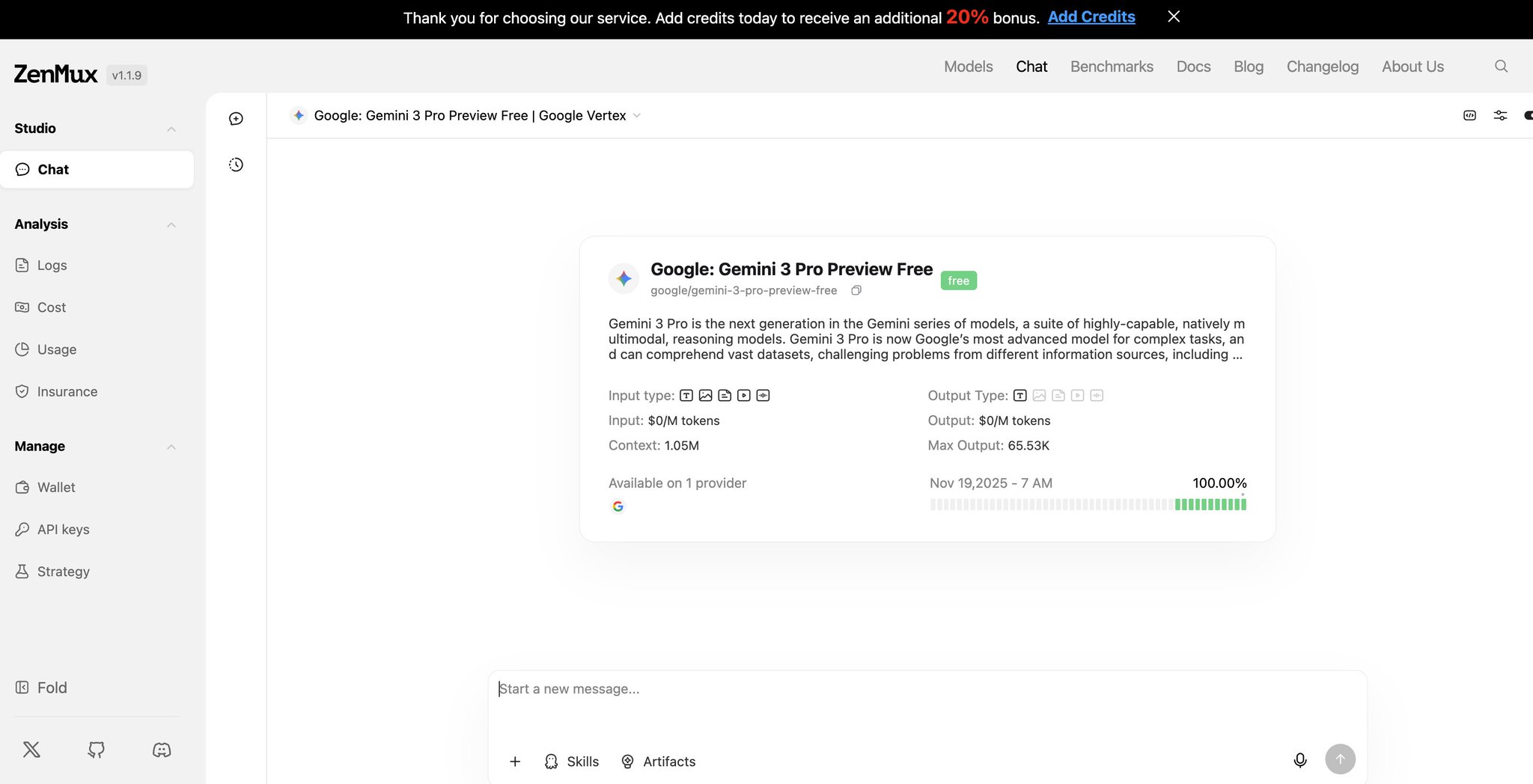Viewport: 1533px width, 784px height.
Task: Open chat history clock icon
Action: [x=236, y=165]
